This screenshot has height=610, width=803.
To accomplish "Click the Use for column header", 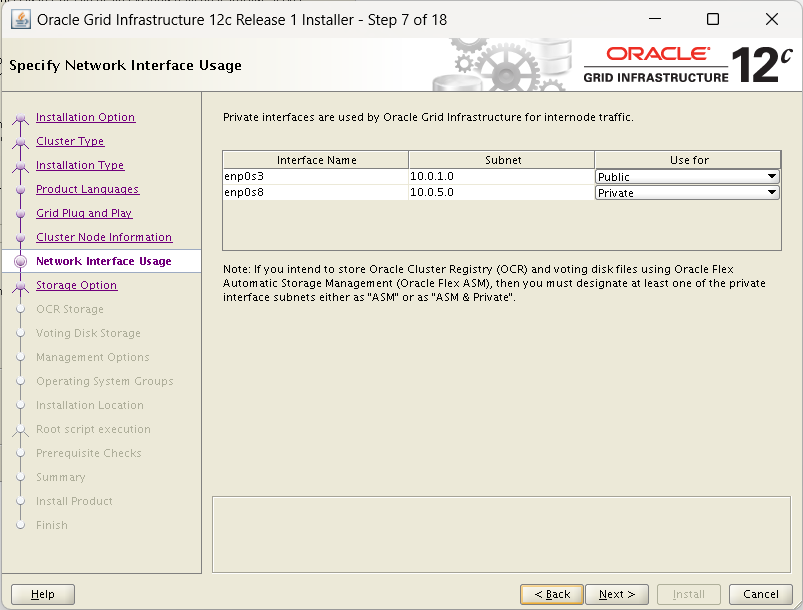I will (x=688, y=160).
